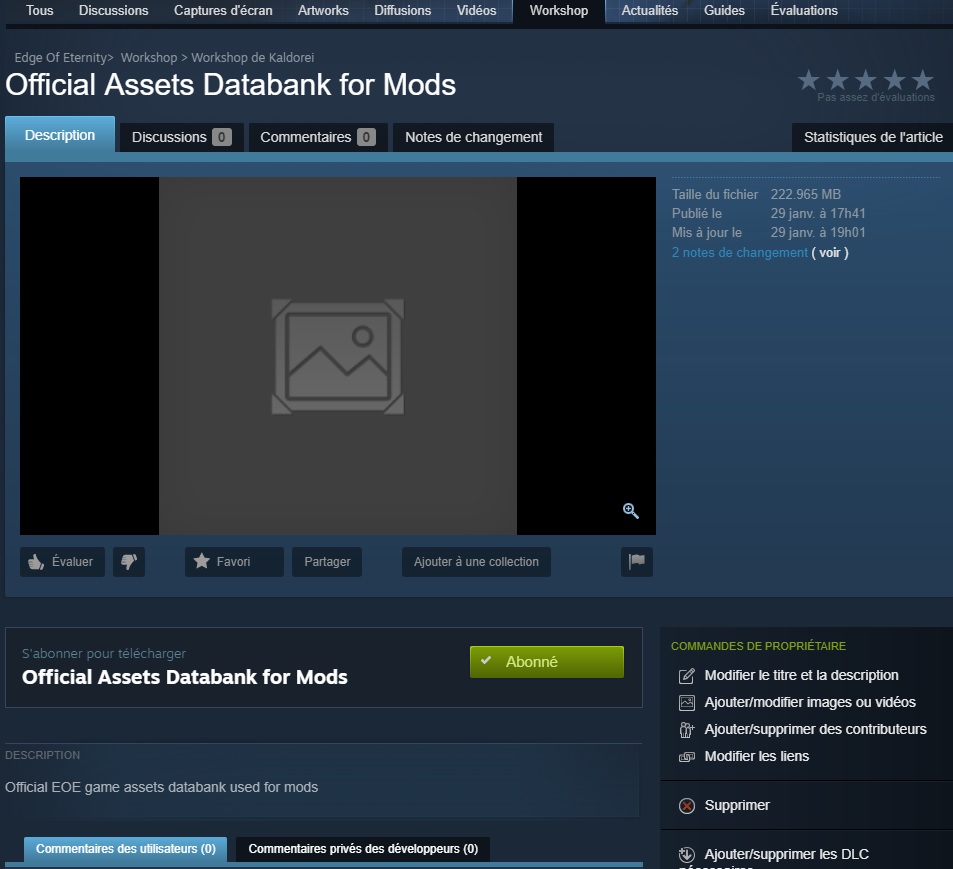The height and width of the screenshot is (869, 953).
Task: Show Commentaires des utilisateurs (0) tab
Action: tap(125, 849)
